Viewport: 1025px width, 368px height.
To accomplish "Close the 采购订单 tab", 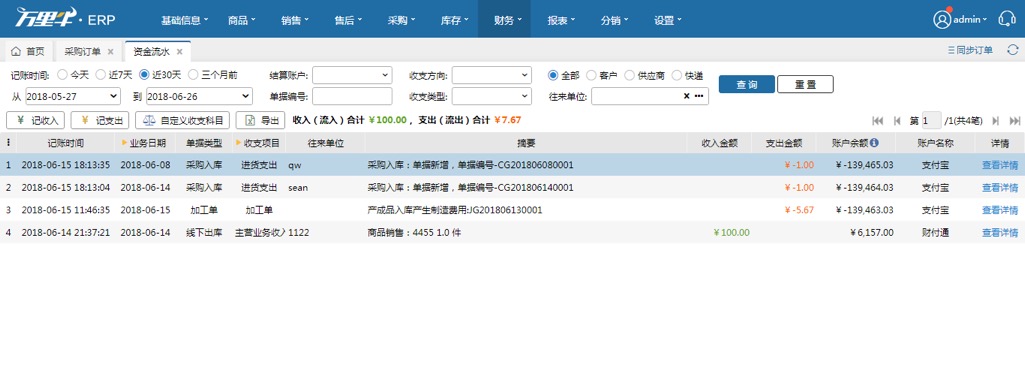I will tap(110, 51).
